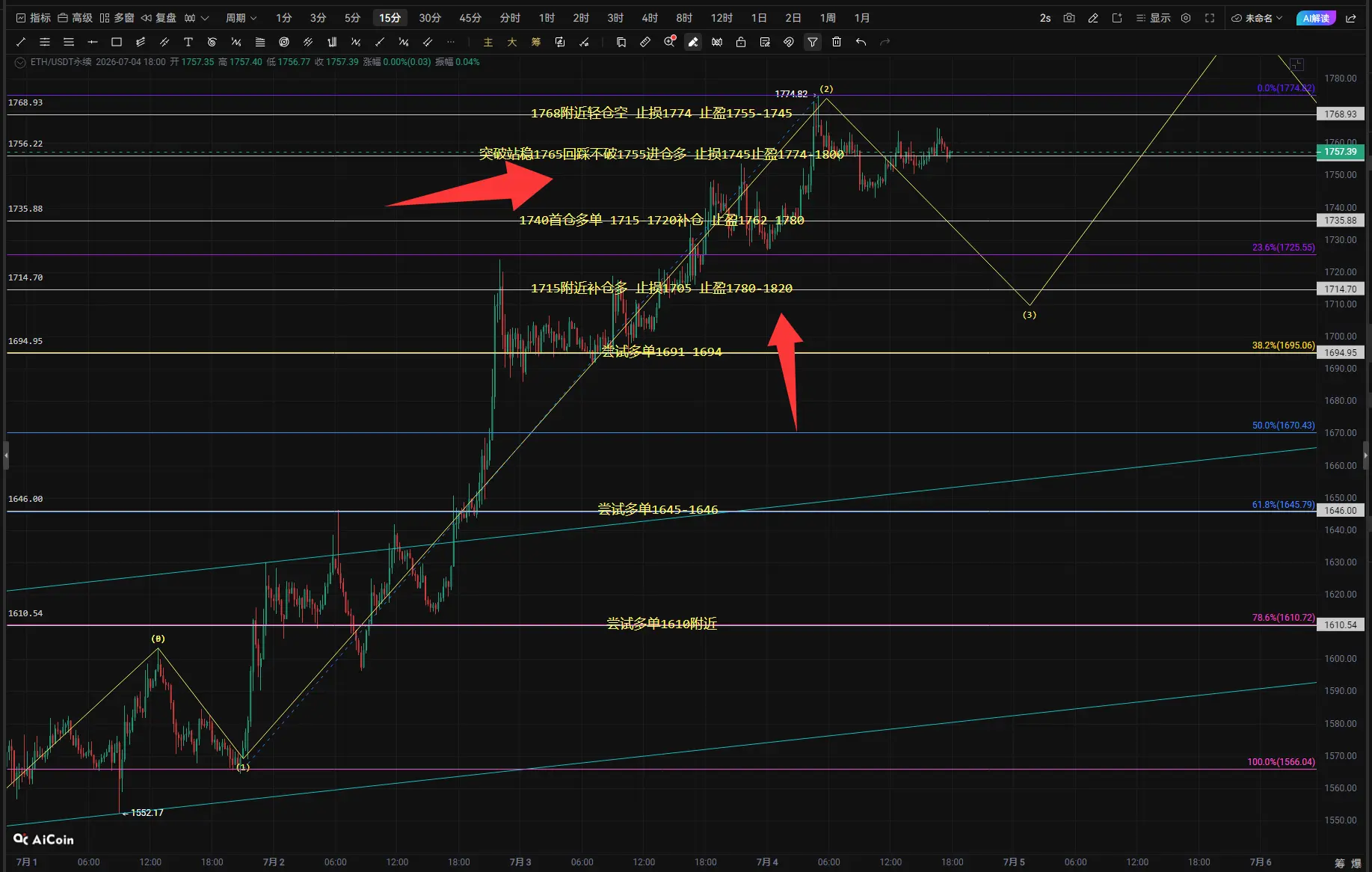Switch to the 1日 timeframe
Image resolution: width=1372 pixels, height=872 pixels.
(x=759, y=18)
